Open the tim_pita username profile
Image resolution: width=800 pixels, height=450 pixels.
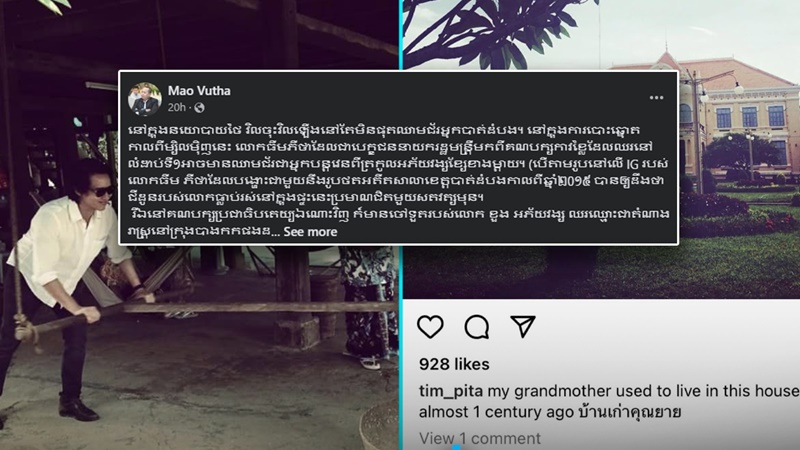coord(451,391)
